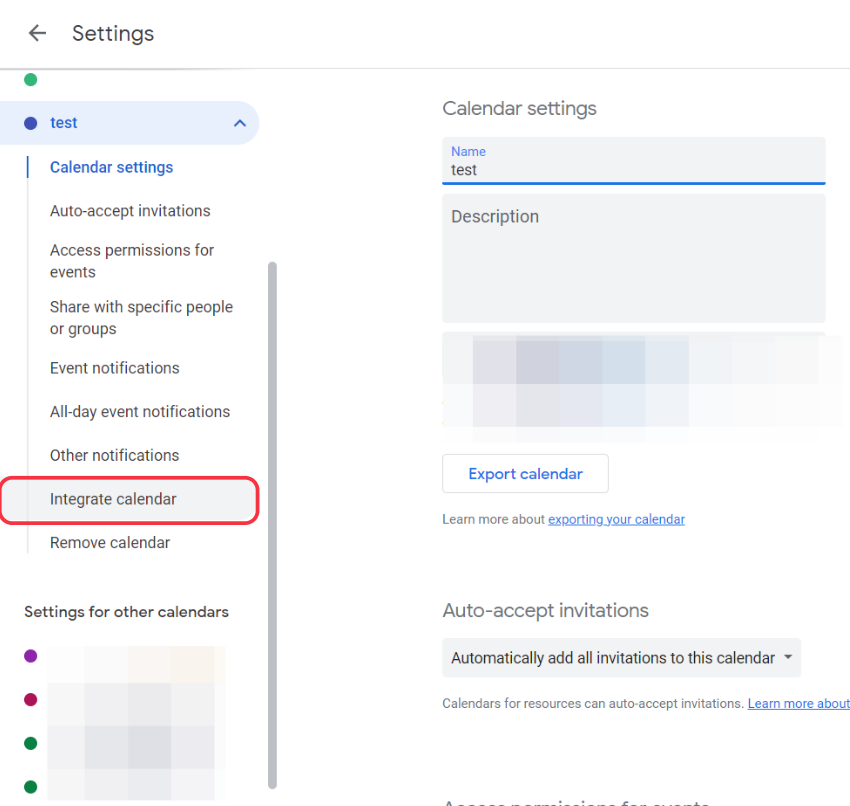Click the calendar Name input field

coord(633,169)
